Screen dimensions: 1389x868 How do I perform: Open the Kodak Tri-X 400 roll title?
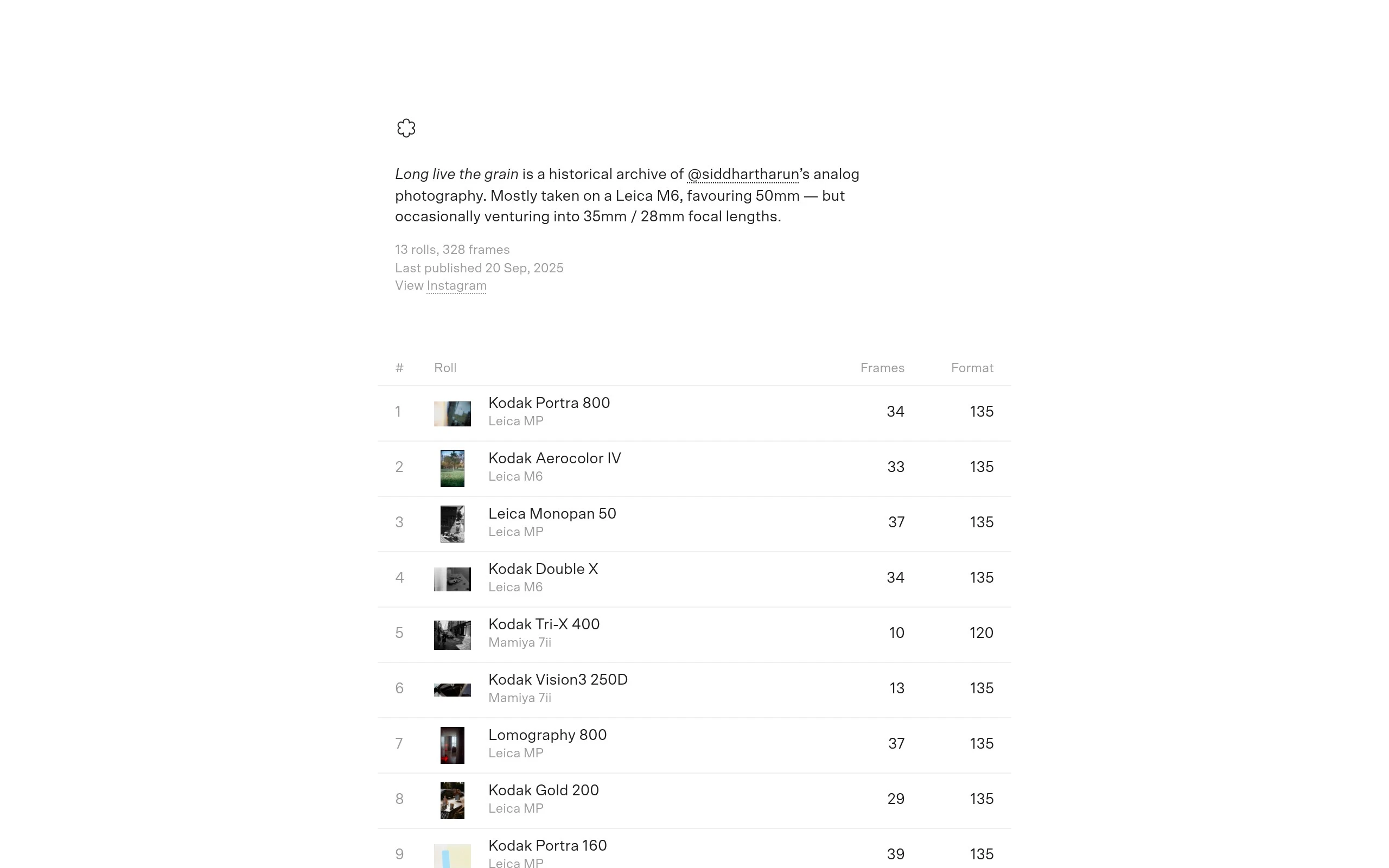pyautogui.click(x=544, y=624)
